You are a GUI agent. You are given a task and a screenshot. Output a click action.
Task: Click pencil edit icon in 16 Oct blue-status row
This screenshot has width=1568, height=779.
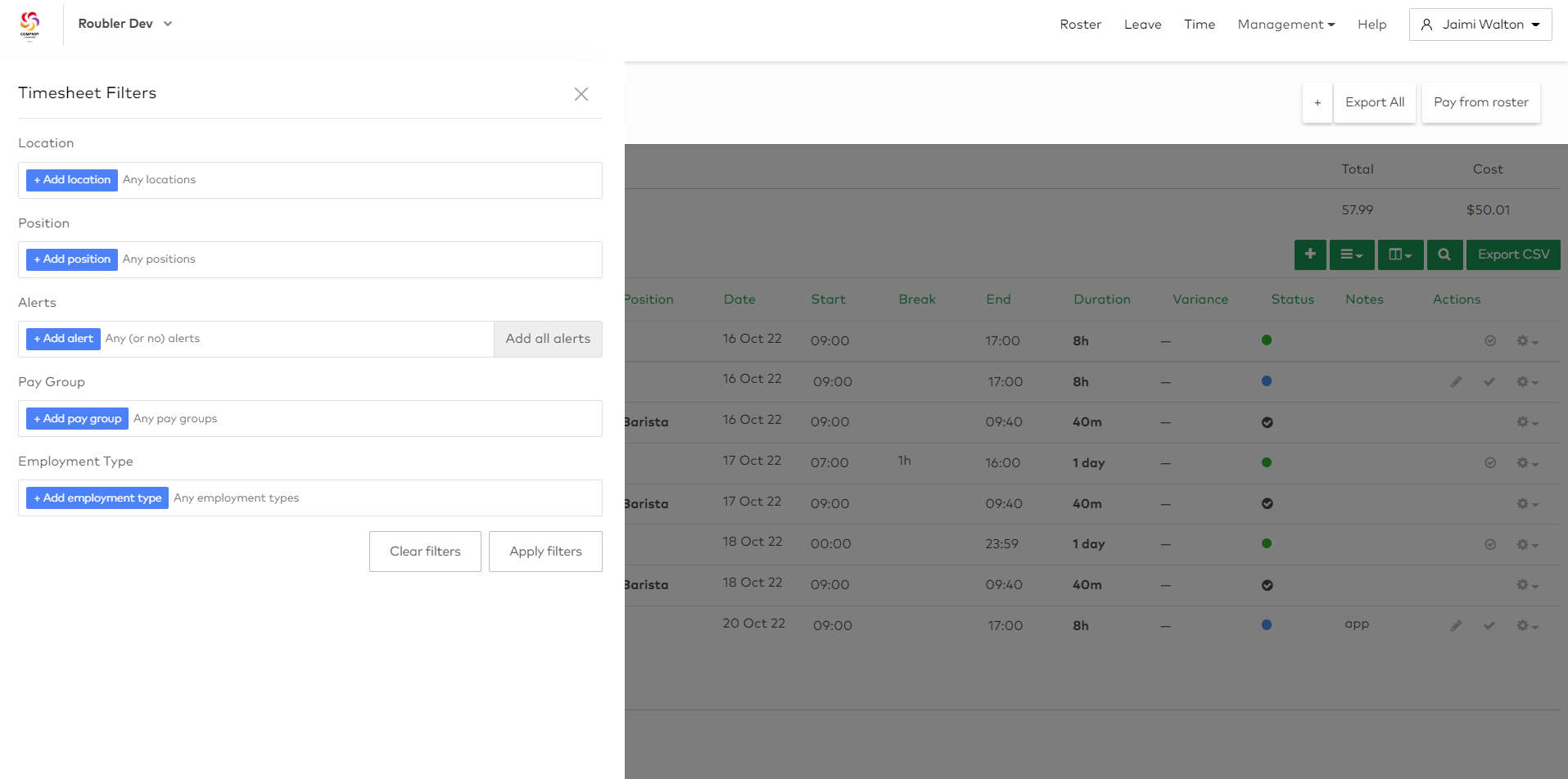1456,382
